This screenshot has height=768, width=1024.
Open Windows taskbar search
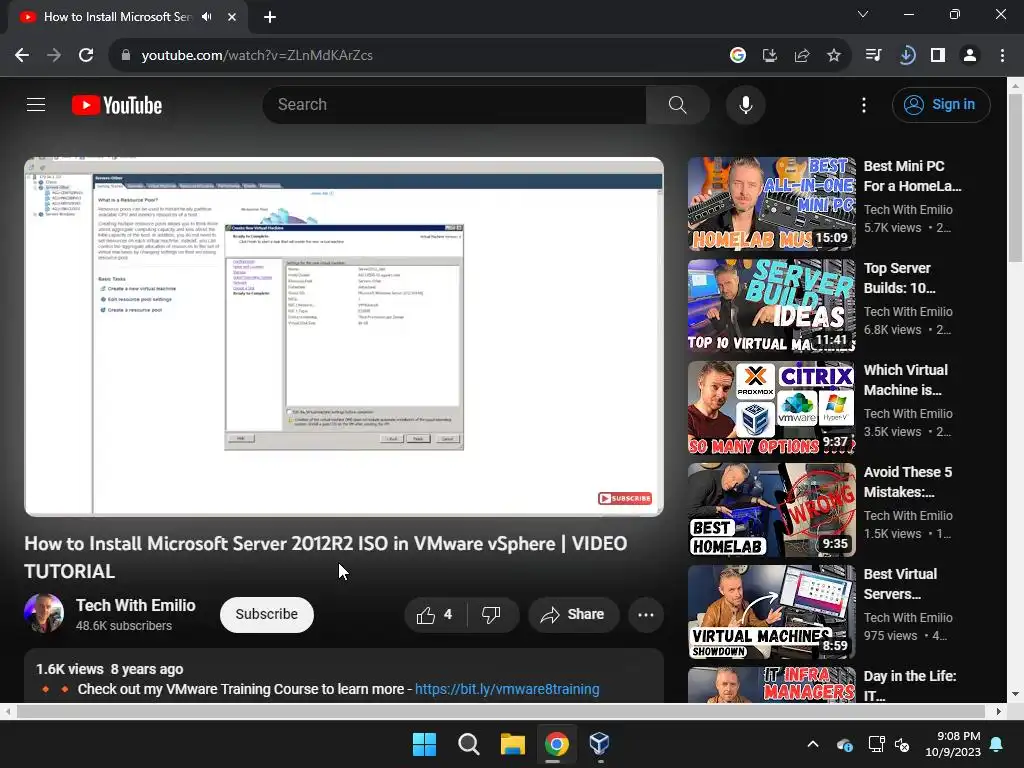pos(468,744)
